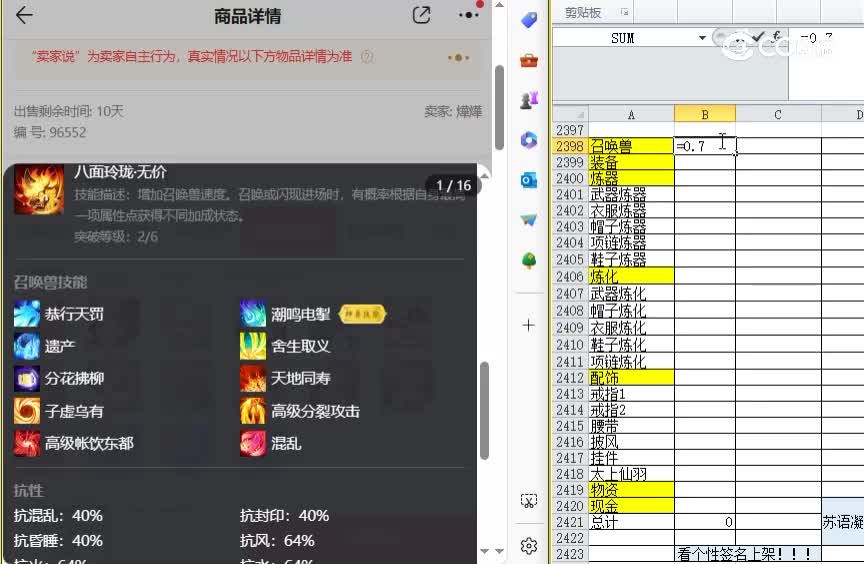Viewport: 864px width, 564px height.
Task: Click the seller name 烽烽
Action: click(x=469, y=111)
